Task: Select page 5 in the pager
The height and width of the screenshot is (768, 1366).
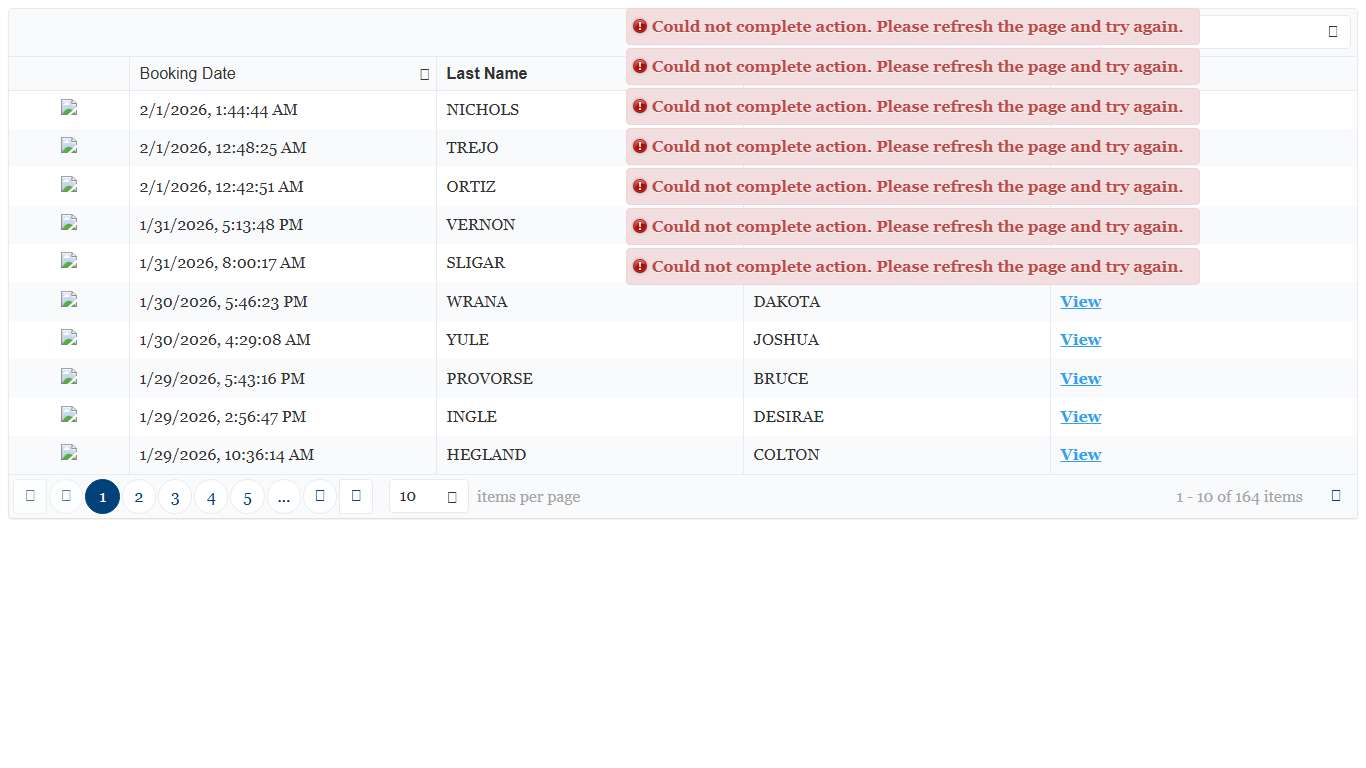Action: pos(248,497)
